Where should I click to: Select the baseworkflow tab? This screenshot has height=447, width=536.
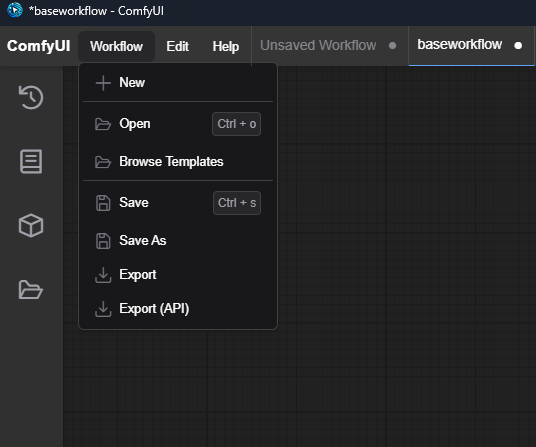coord(471,45)
